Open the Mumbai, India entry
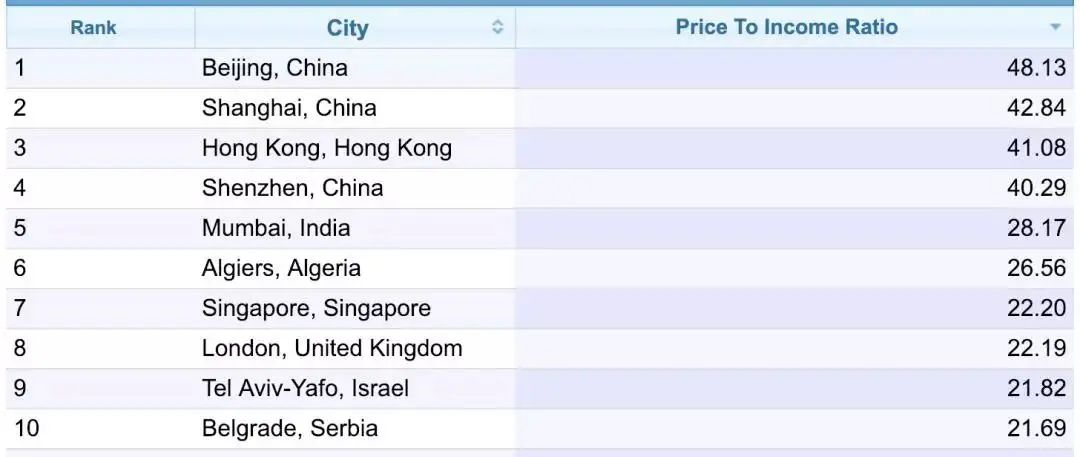Viewport: 1080px width, 457px height. coord(276,228)
